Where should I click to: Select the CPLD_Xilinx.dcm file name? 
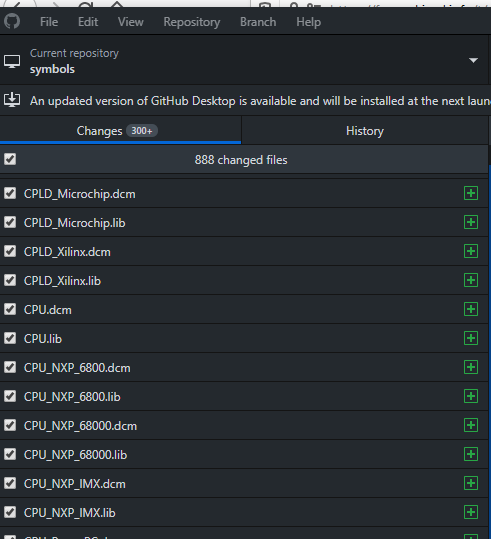[67, 252]
